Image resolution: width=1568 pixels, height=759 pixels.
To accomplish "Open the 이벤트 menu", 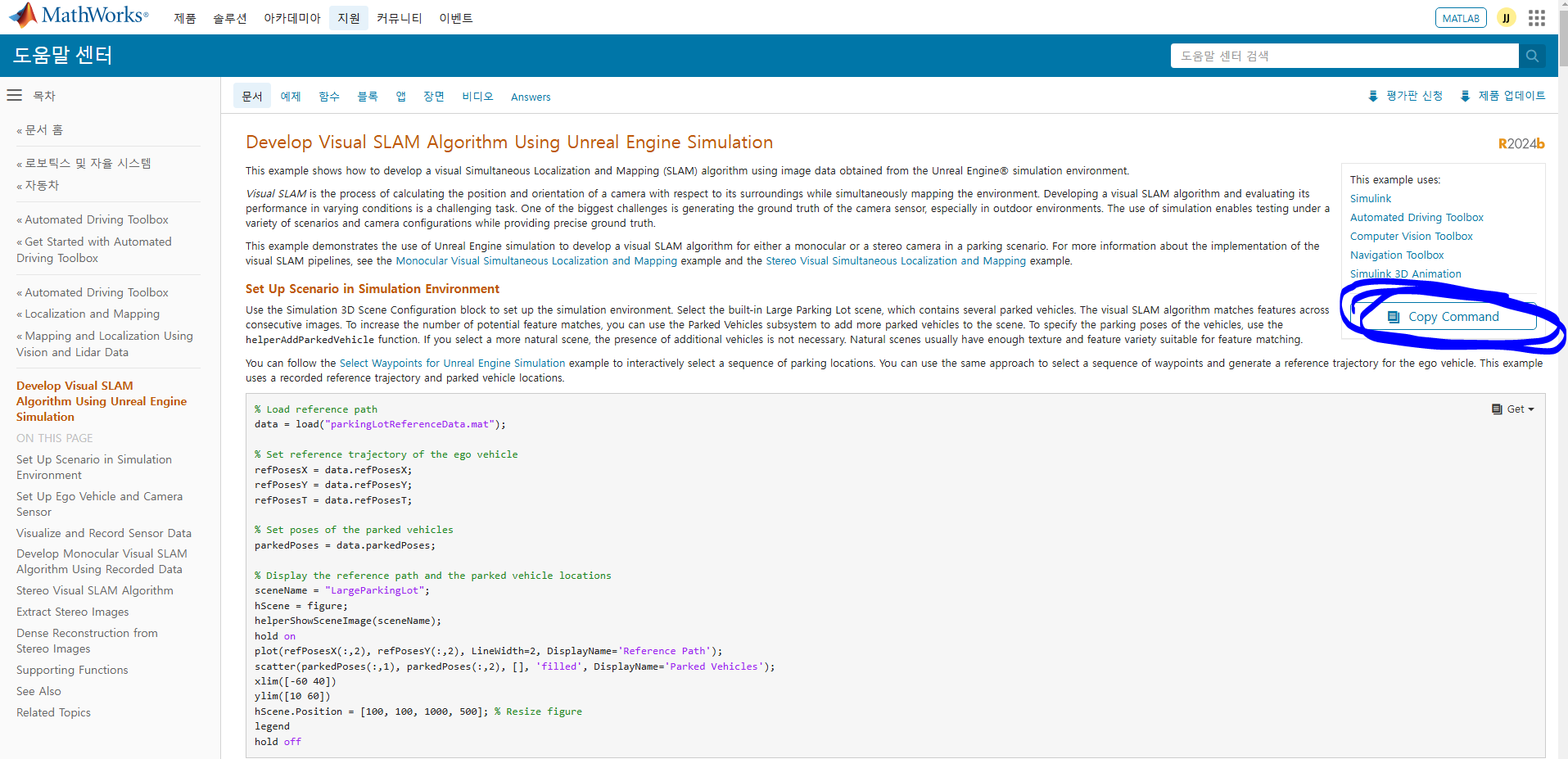I will [456, 18].
